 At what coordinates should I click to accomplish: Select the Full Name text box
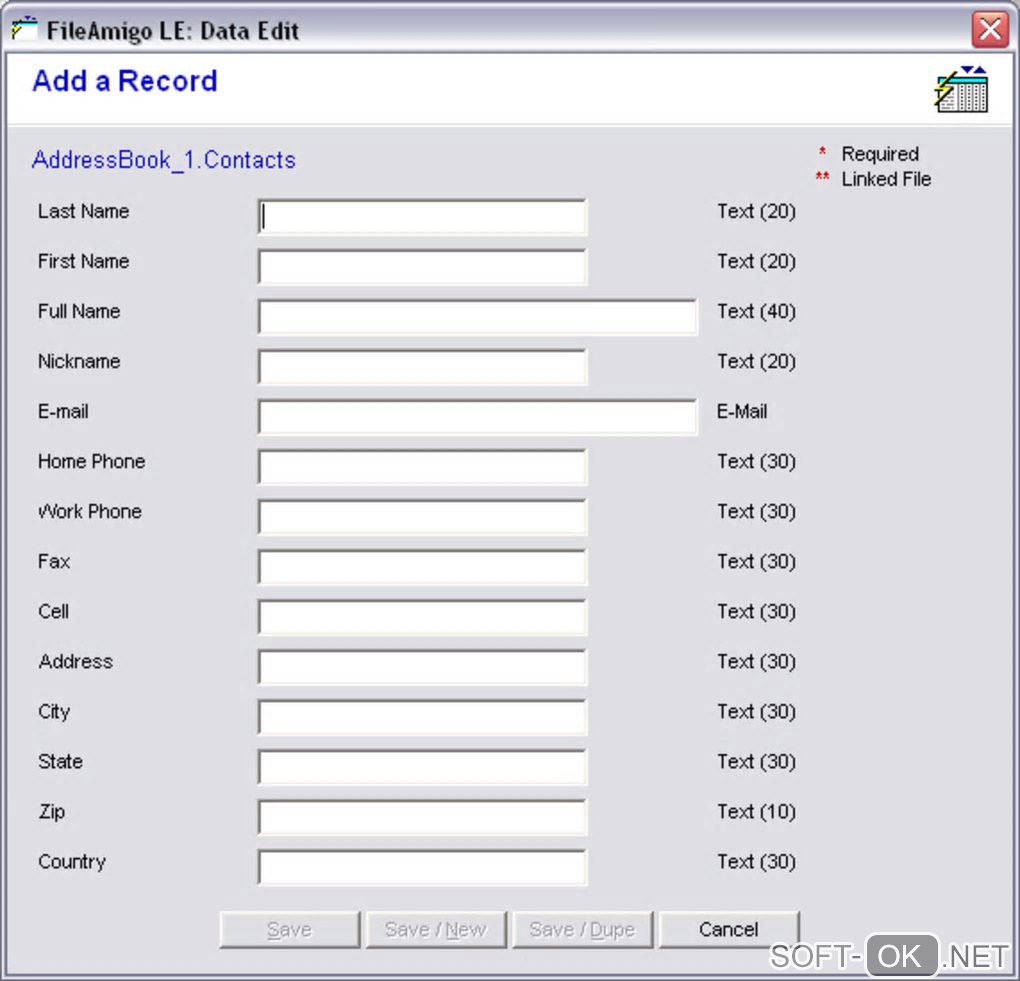(x=477, y=317)
